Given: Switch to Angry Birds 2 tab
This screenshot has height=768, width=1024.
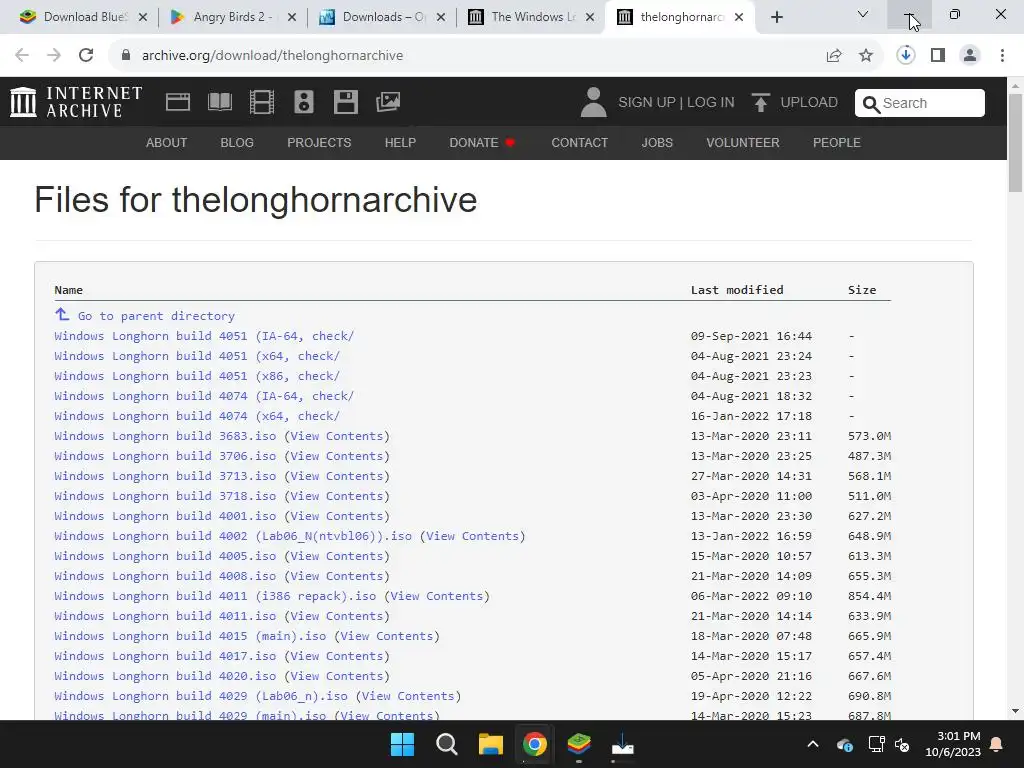Looking at the screenshot, I should tap(232, 17).
